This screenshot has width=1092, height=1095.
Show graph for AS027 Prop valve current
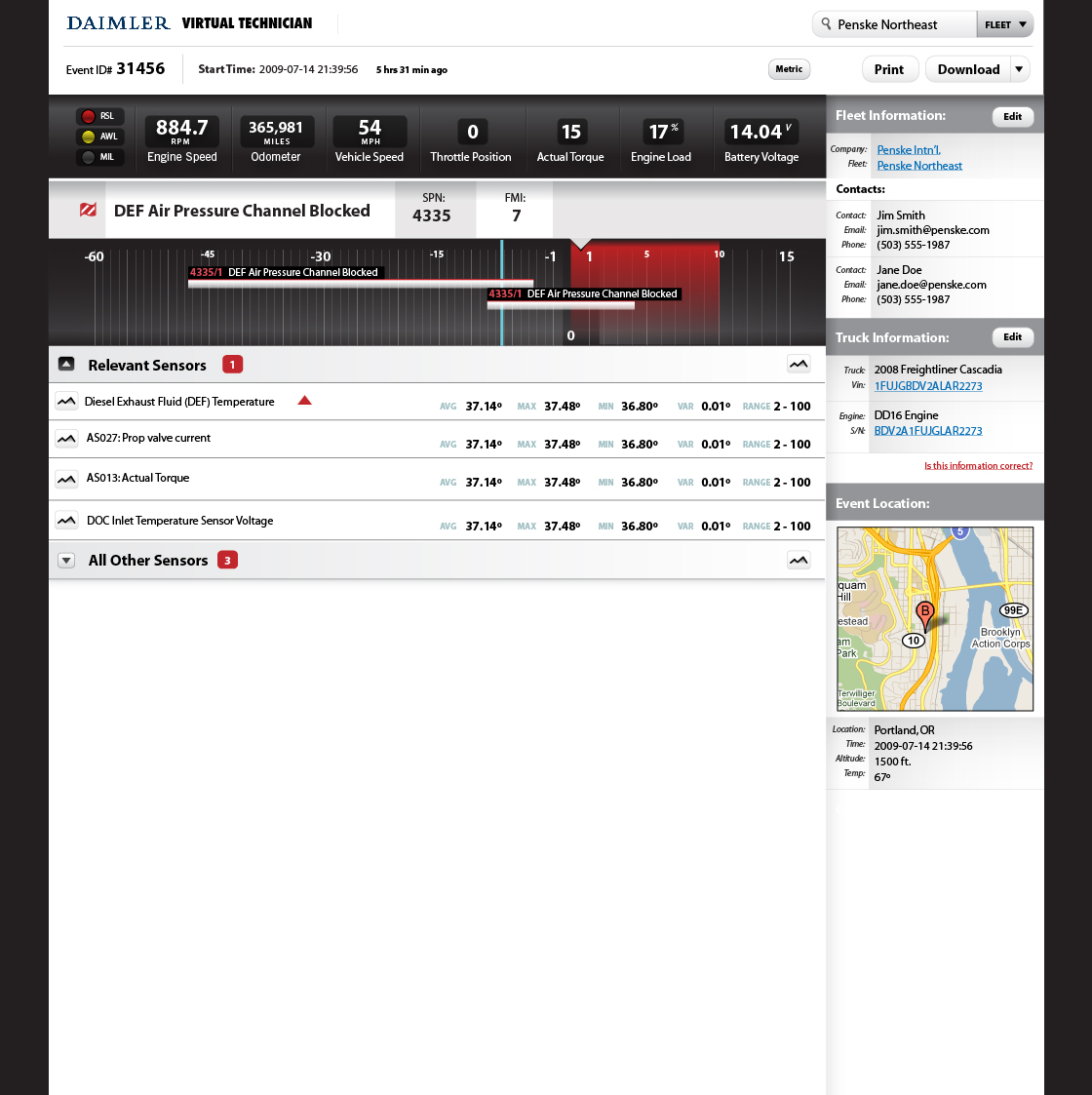[x=66, y=439]
